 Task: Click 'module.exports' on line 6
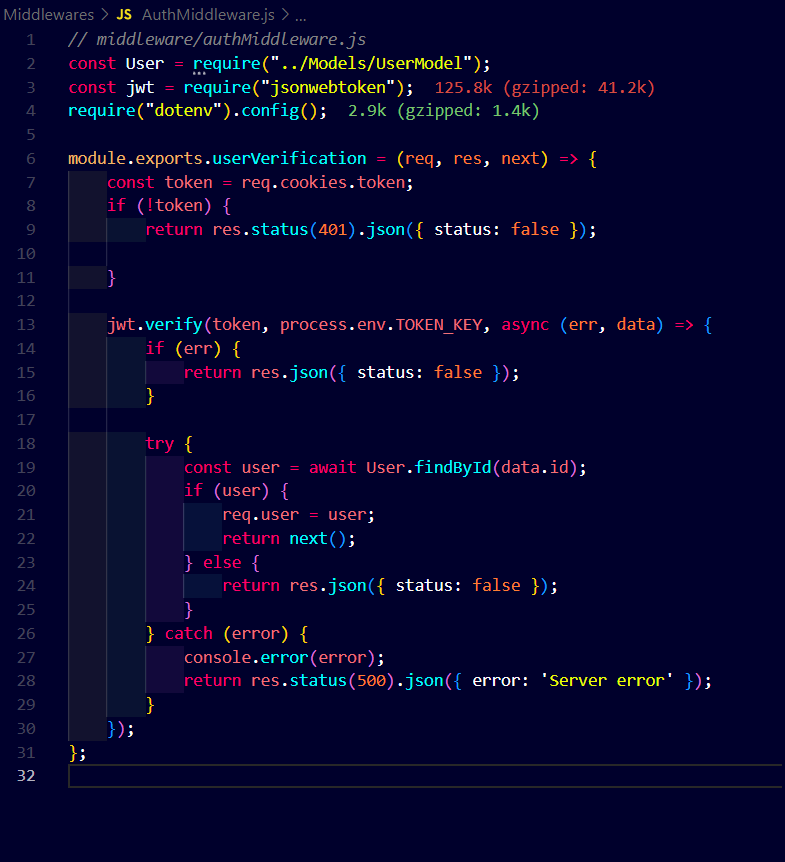click(x=135, y=158)
